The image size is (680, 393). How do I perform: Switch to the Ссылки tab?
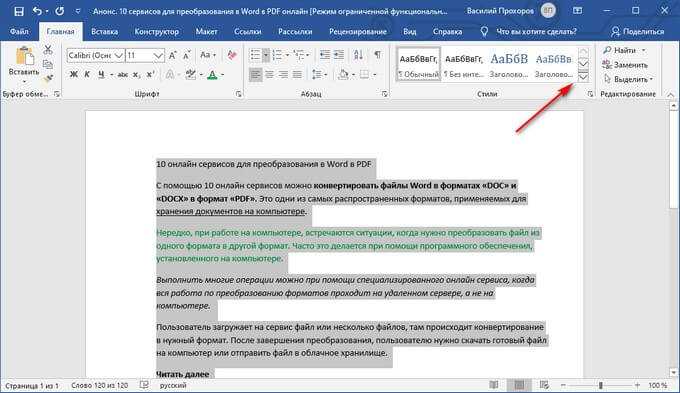pyautogui.click(x=248, y=32)
